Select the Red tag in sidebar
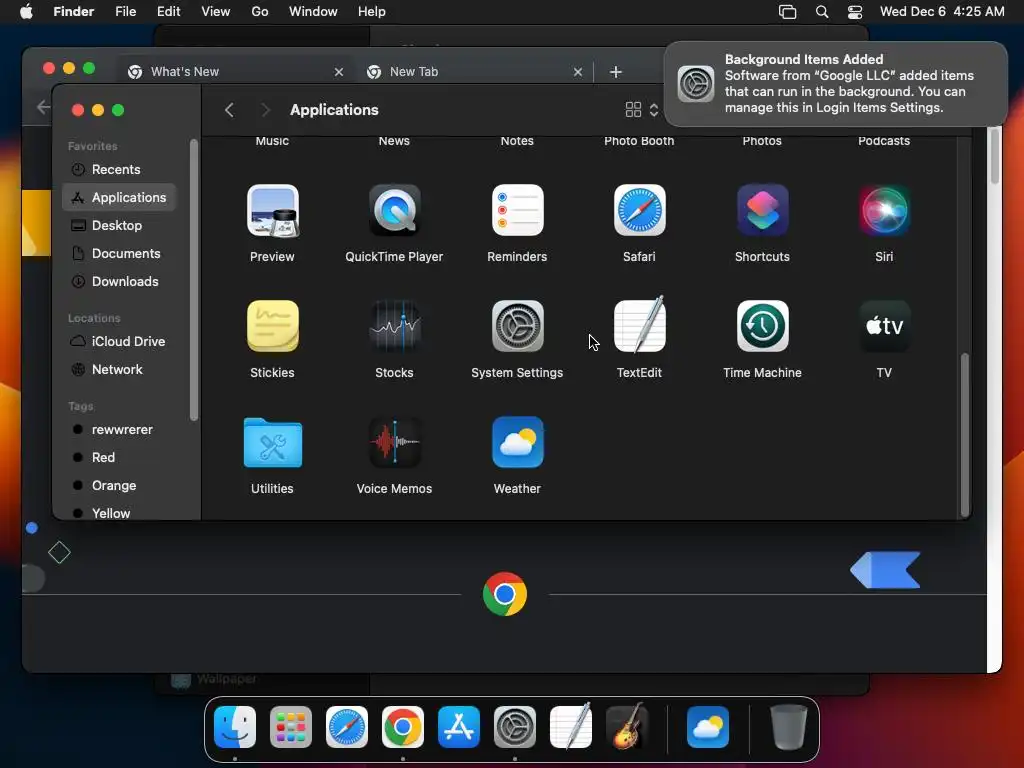The width and height of the screenshot is (1024, 768). click(120, 458)
